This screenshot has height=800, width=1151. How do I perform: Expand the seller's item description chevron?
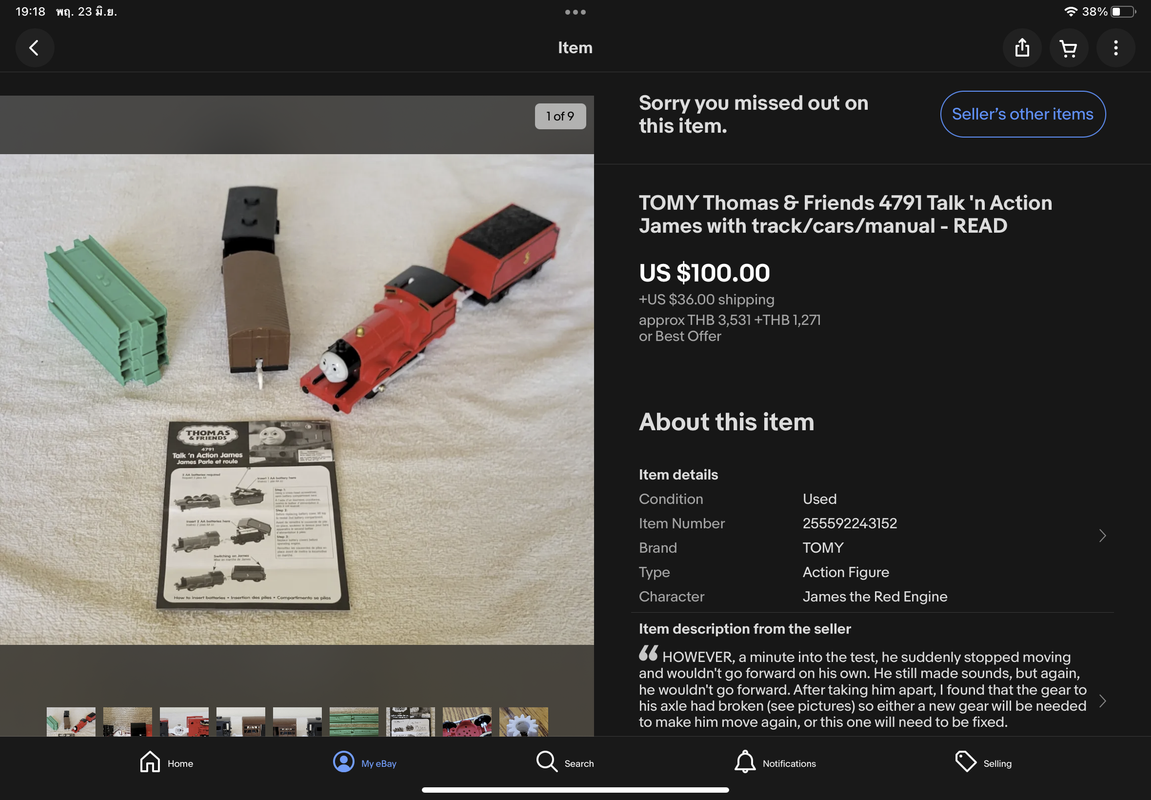tap(1102, 702)
